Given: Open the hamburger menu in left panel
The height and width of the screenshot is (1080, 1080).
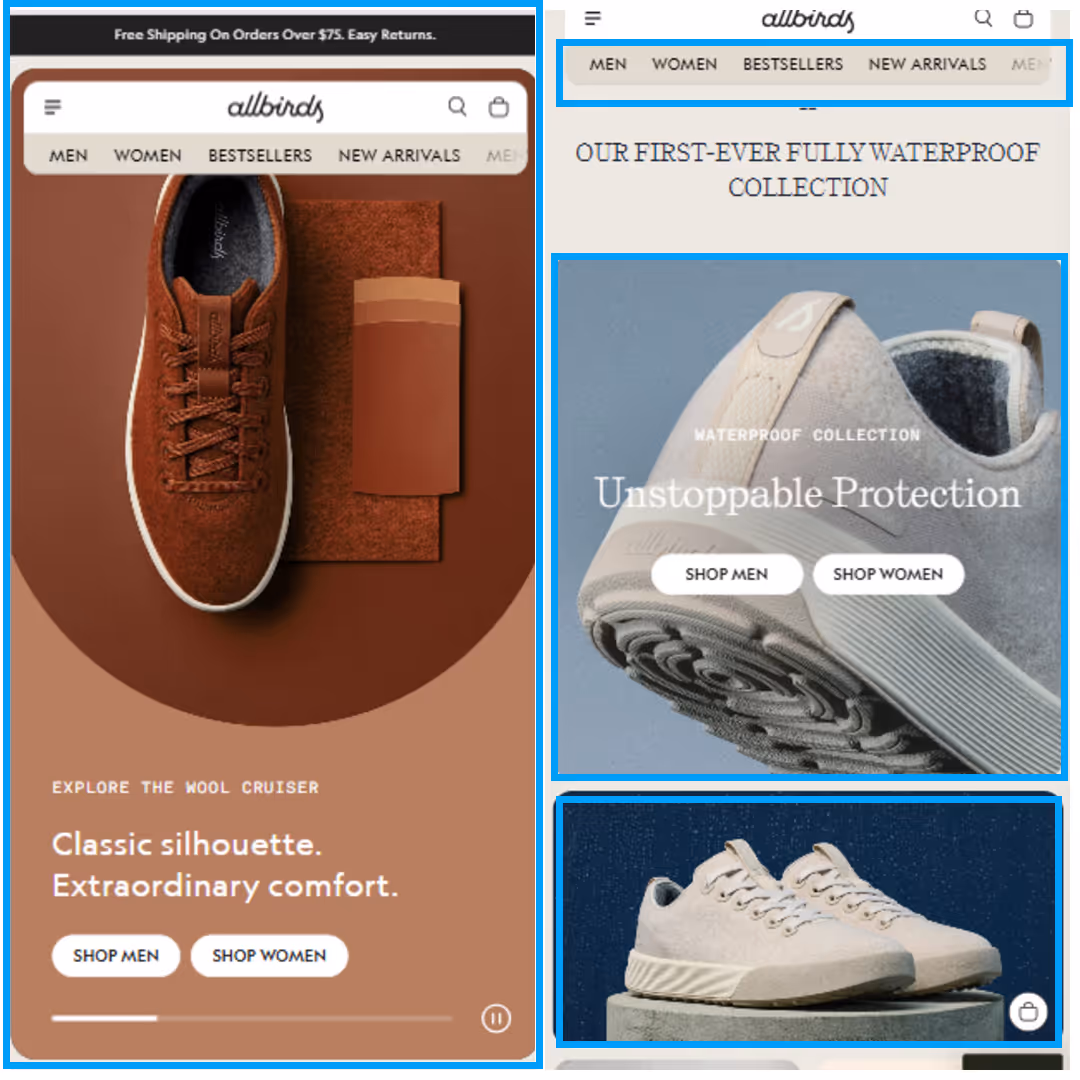Looking at the screenshot, I should 53,107.
